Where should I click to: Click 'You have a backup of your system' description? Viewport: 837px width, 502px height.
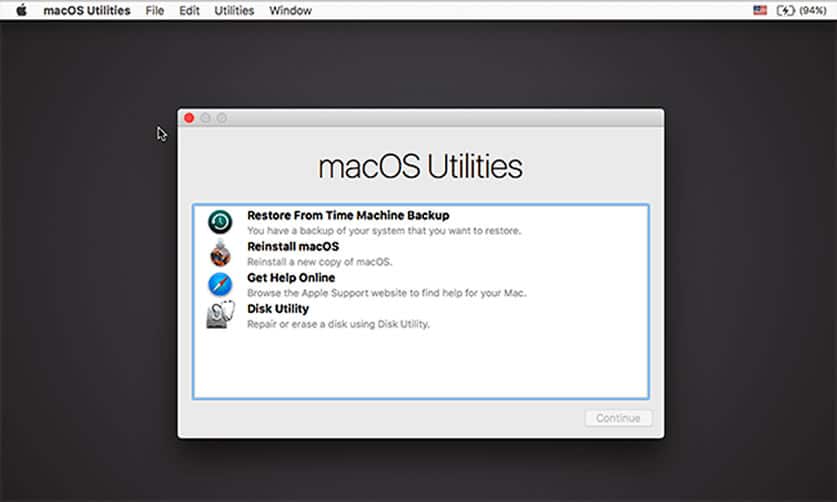point(384,231)
